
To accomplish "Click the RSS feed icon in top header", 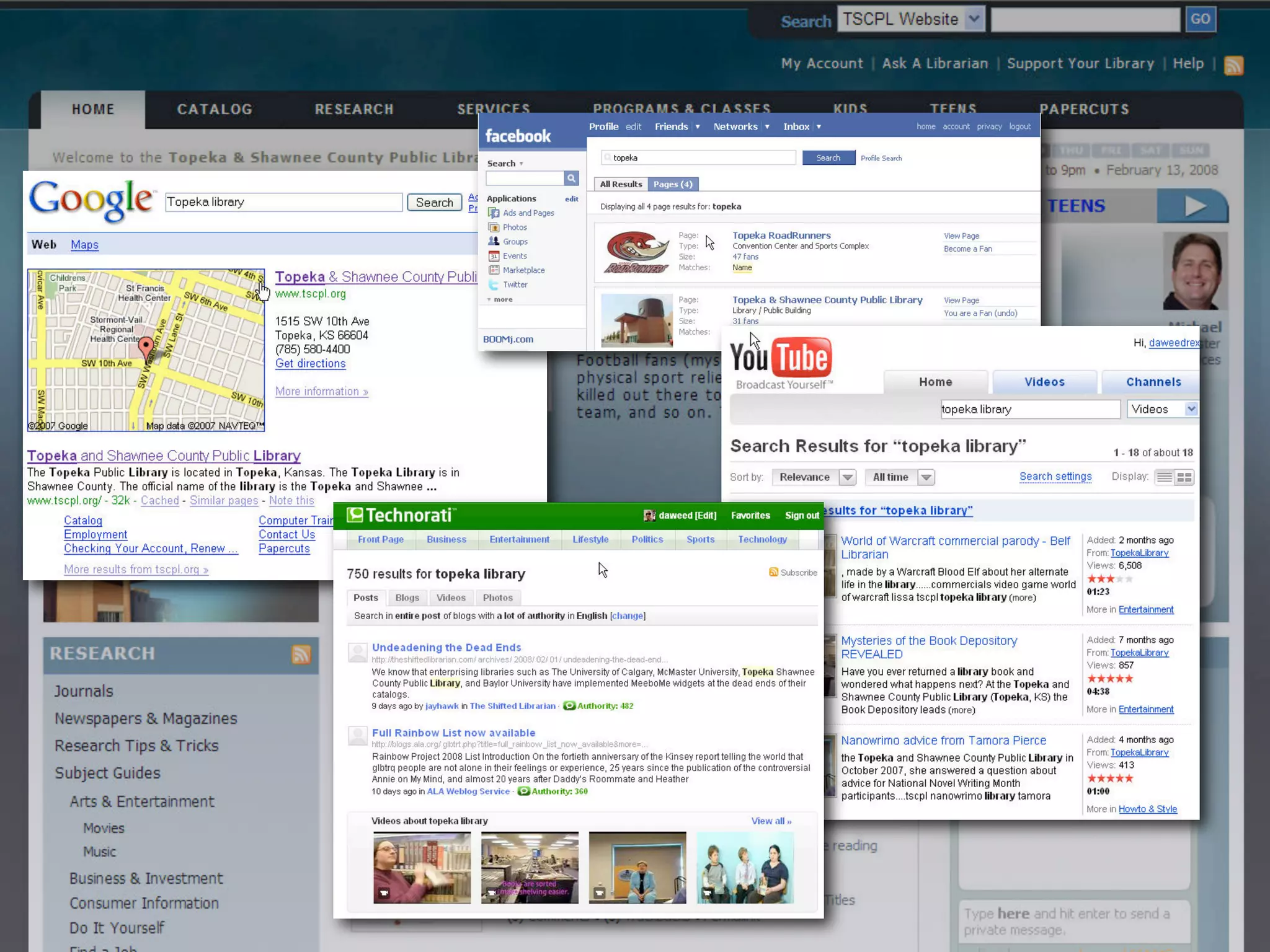I will [1233, 65].
